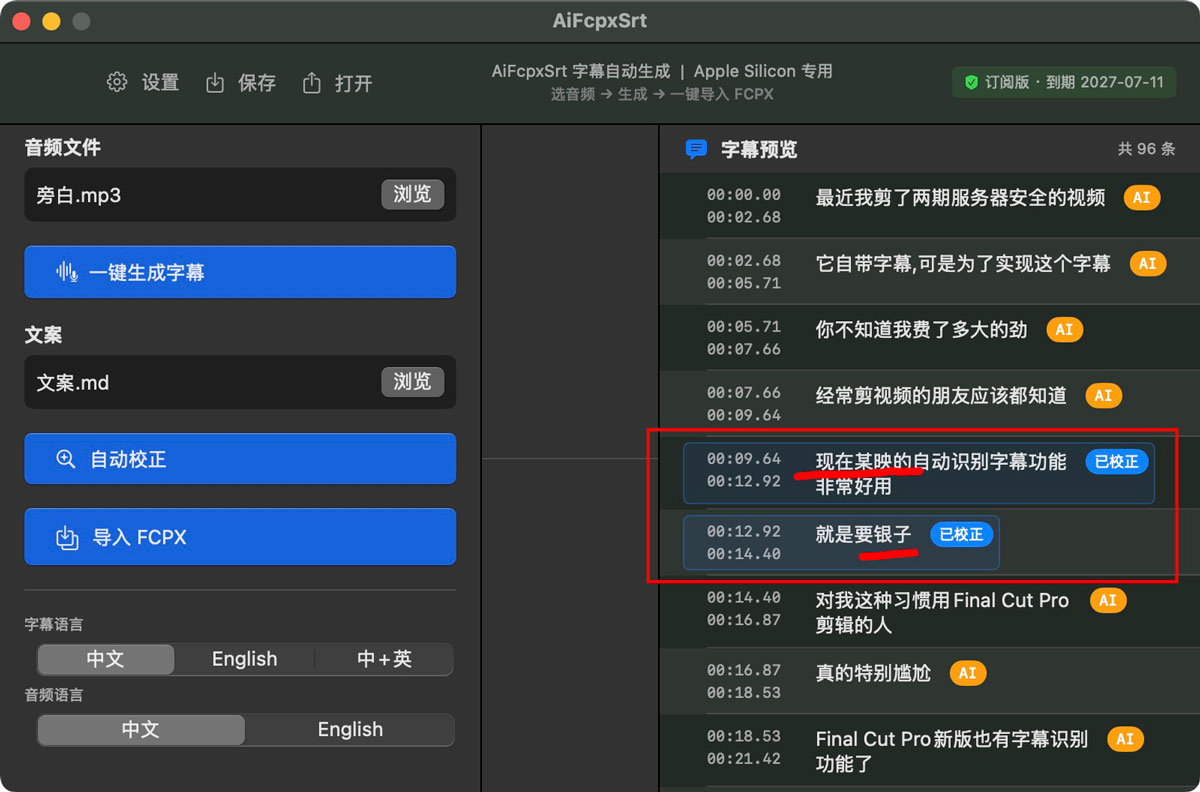Browse for audio file next to 旁白.mp3

point(412,194)
